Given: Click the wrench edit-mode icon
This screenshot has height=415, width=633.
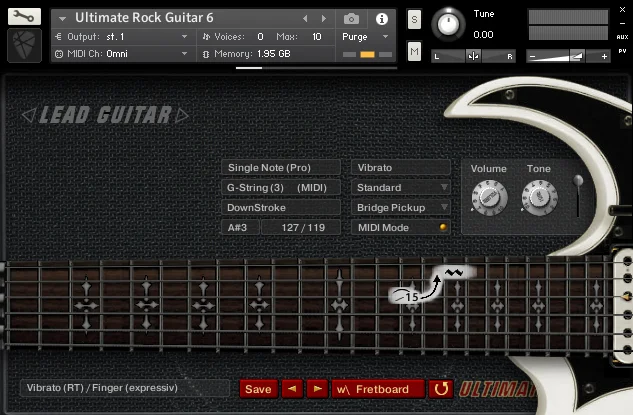Looking at the screenshot, I should [x=25, y=17].
